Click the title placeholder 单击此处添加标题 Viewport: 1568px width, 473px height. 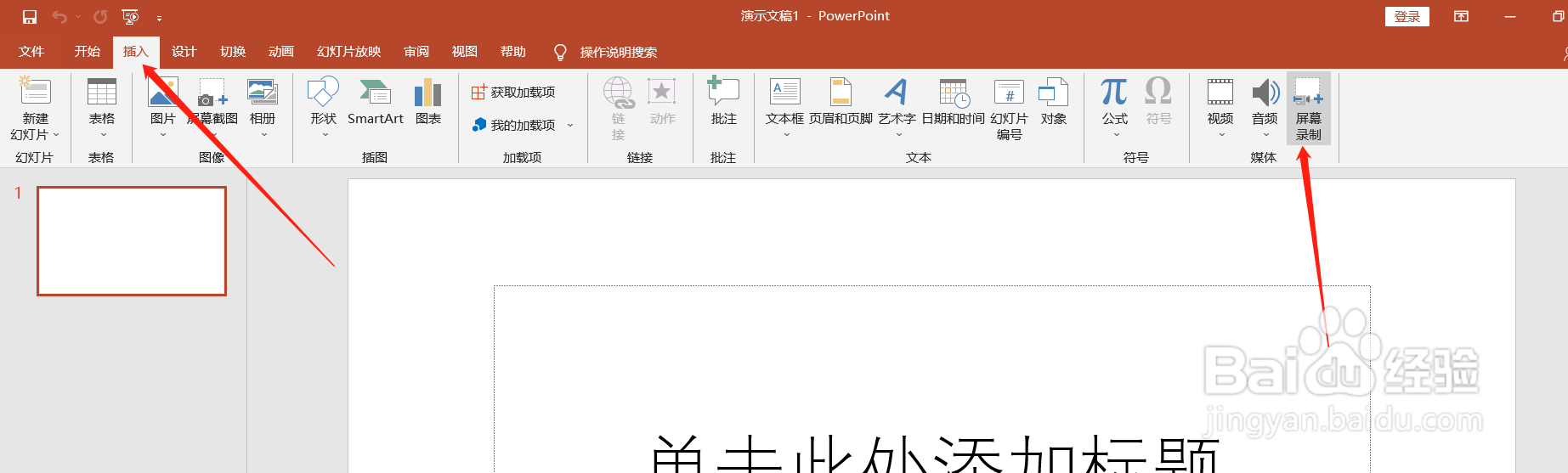pos(932,379)
